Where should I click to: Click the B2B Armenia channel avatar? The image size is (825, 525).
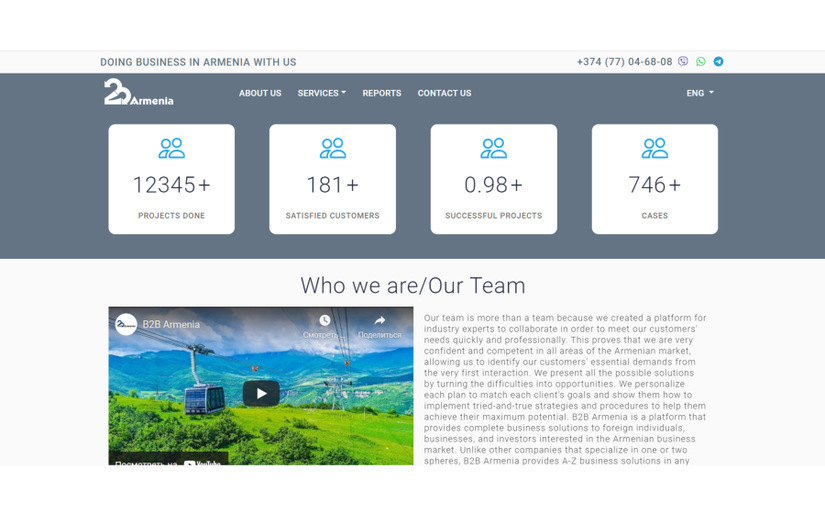[126, 324]
